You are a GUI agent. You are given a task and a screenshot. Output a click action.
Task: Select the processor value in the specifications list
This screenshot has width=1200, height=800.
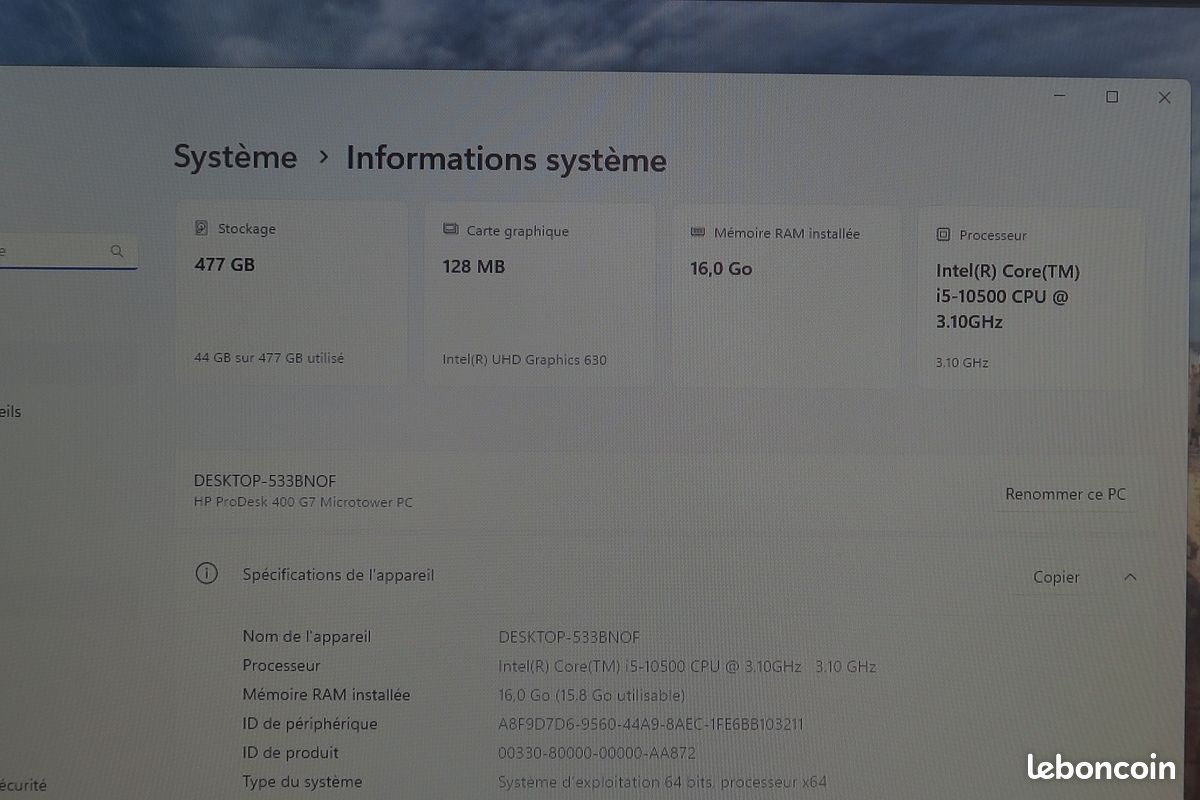[688, 666]
